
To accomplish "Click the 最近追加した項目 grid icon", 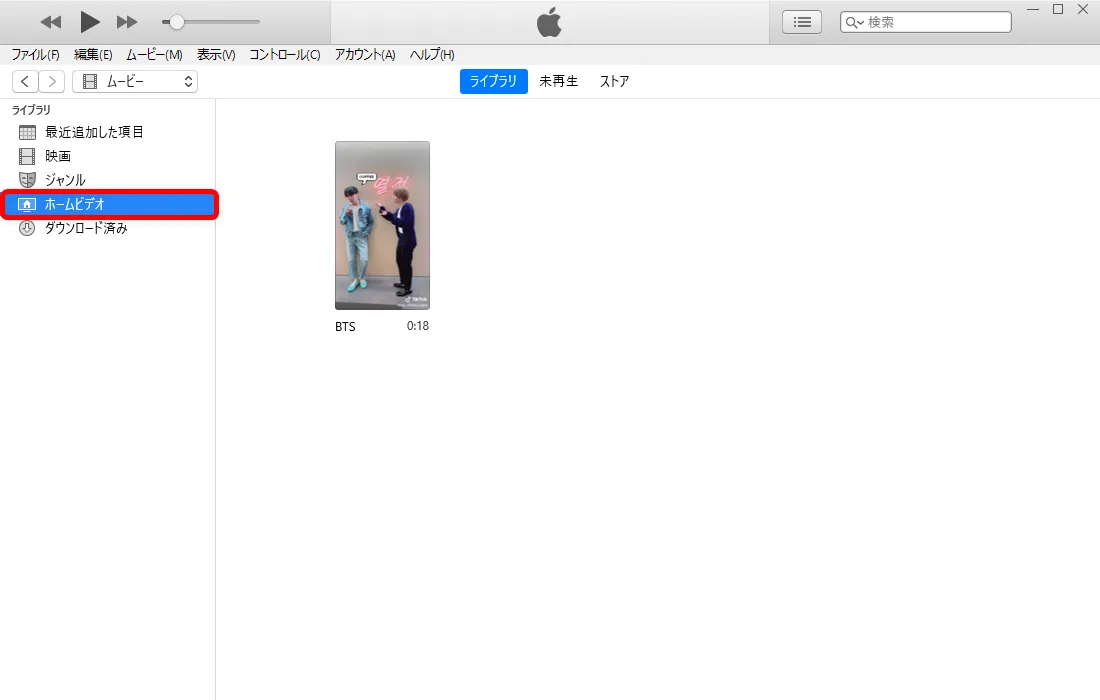I will [x=27, y=133].
